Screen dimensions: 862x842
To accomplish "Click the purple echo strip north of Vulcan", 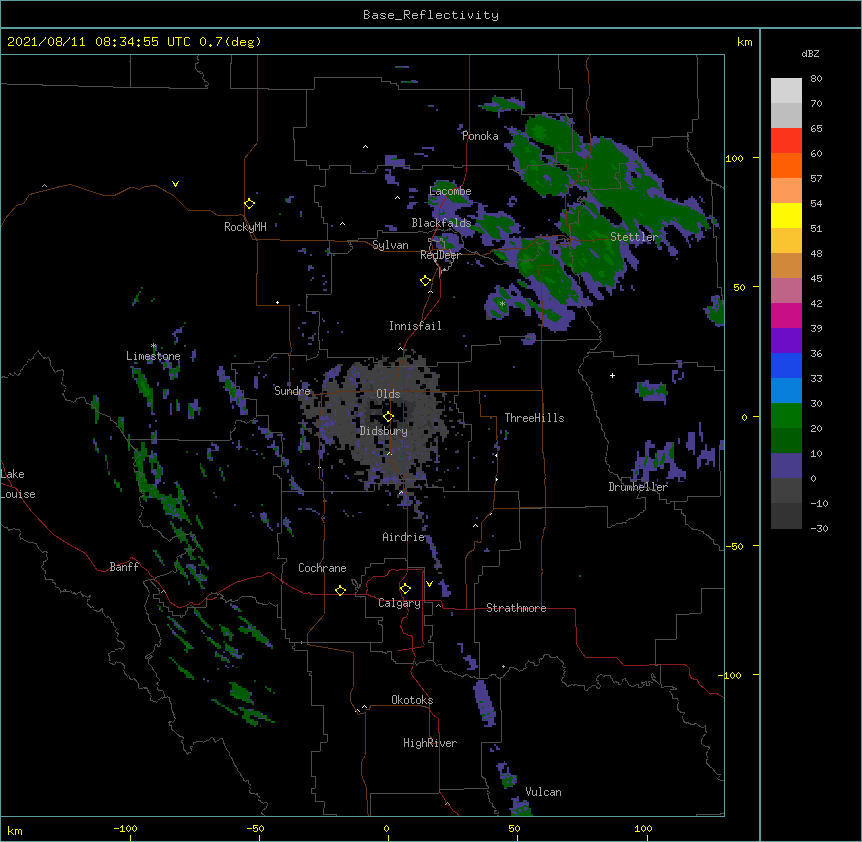I will pos(485,703).
